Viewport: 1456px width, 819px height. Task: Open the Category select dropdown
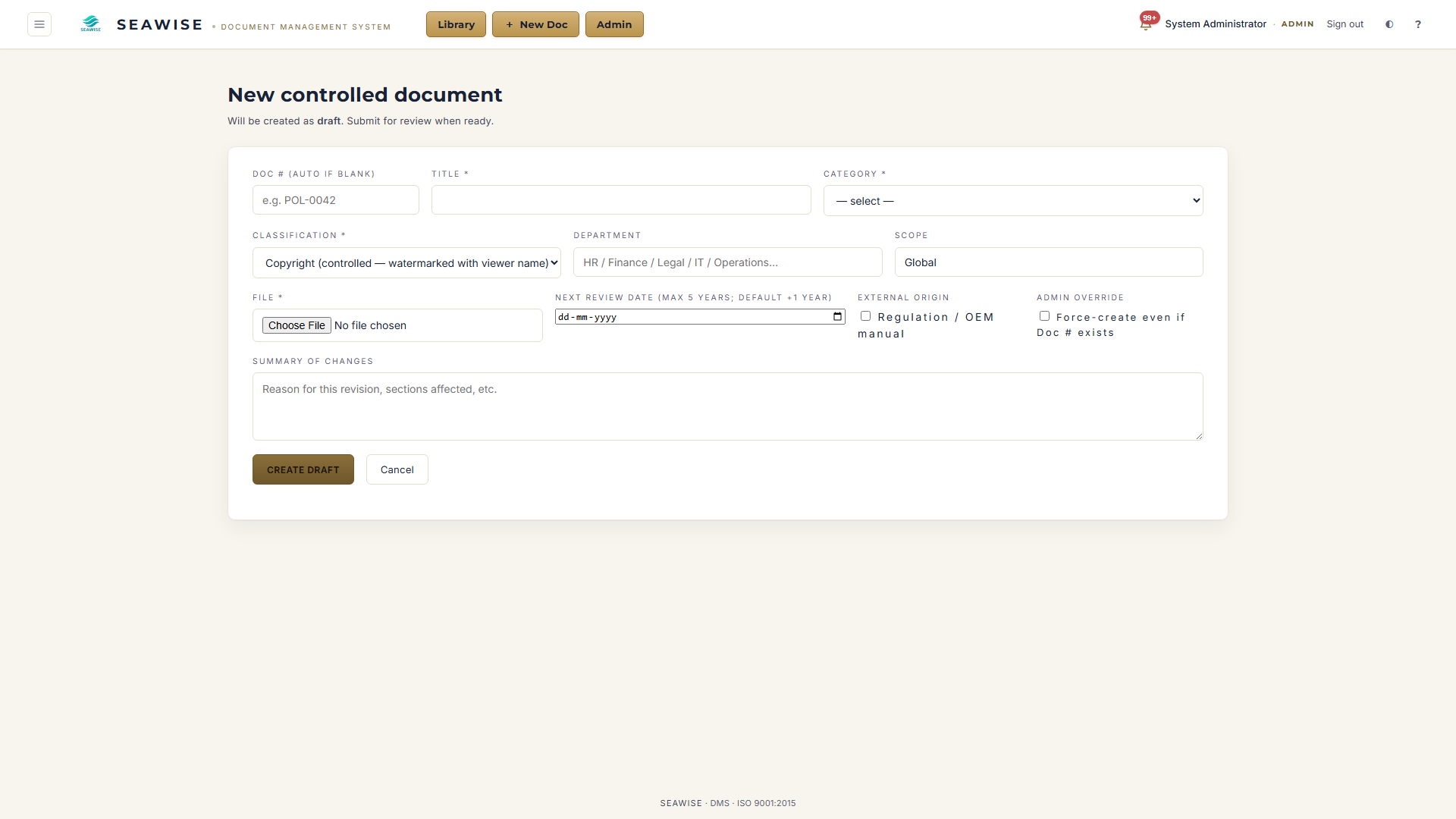(x=1013, y=201)
